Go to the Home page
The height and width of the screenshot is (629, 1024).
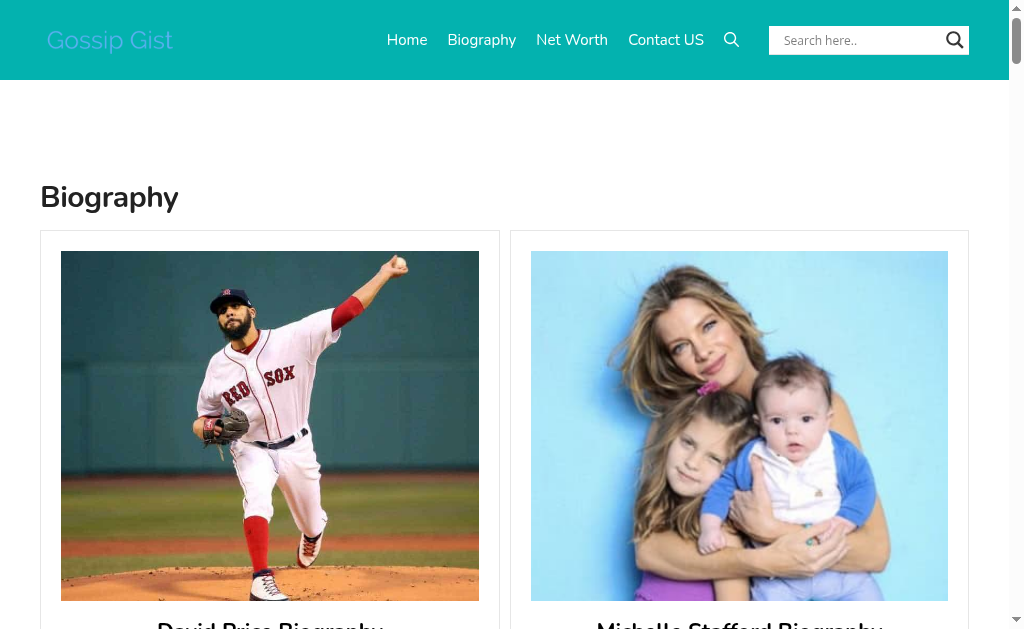(x=407, y=40)
